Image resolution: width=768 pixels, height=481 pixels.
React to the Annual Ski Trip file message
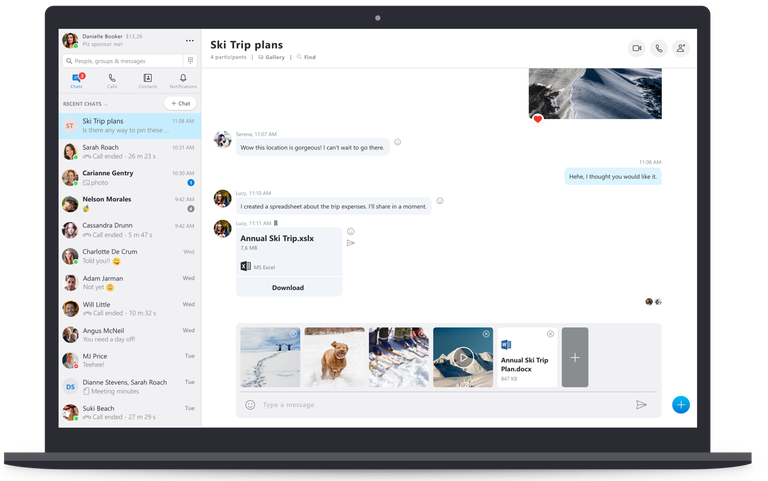click(x=351, y=232)
